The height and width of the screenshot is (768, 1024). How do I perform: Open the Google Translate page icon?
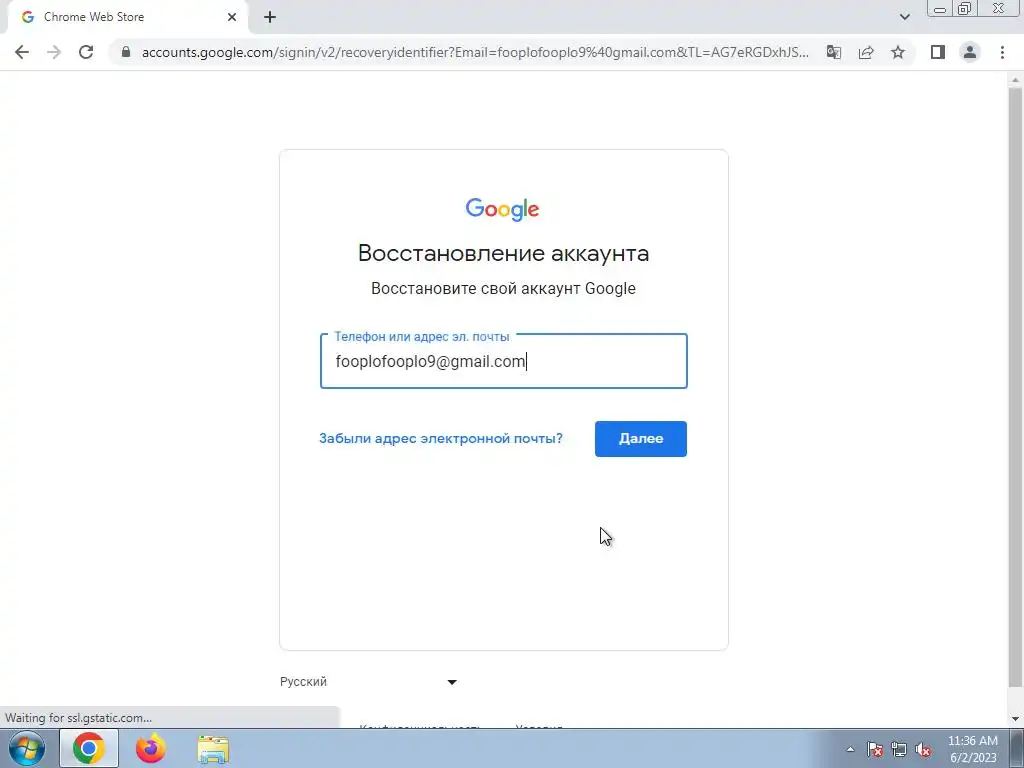tap(834, 52)
